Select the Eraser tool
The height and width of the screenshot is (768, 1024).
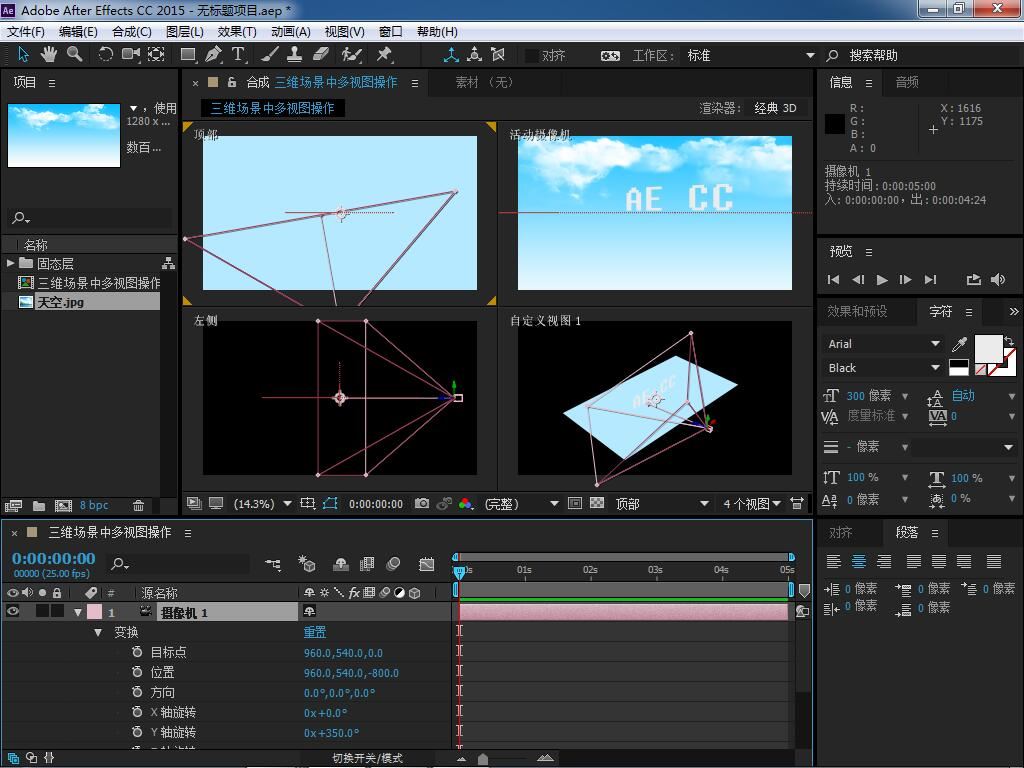click(x=321, y=55)
